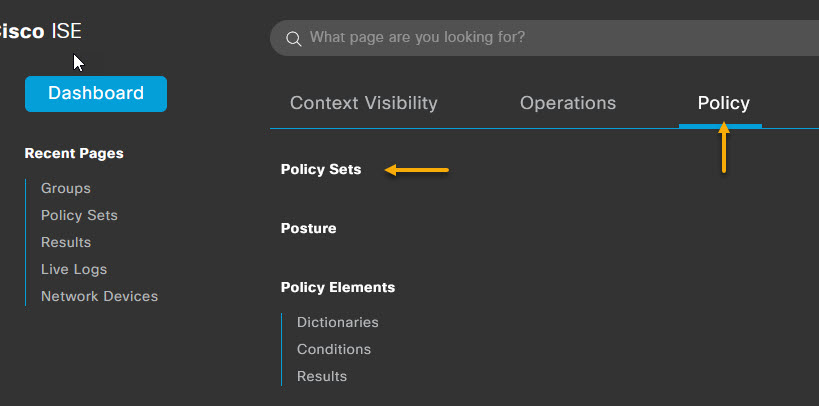Click the Recent Pages heading
Image resolution: width=819 pixels, height=406 pixels.
(74, 153)
